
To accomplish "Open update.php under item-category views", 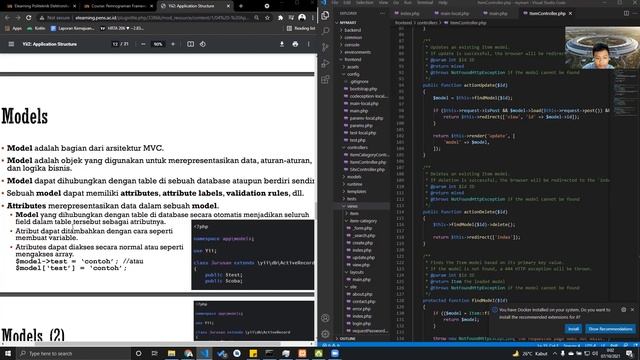I will tap(362, 258).
